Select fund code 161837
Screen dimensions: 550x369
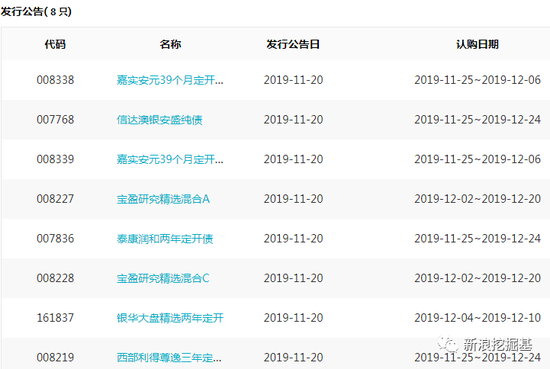(x=55, y=318)
